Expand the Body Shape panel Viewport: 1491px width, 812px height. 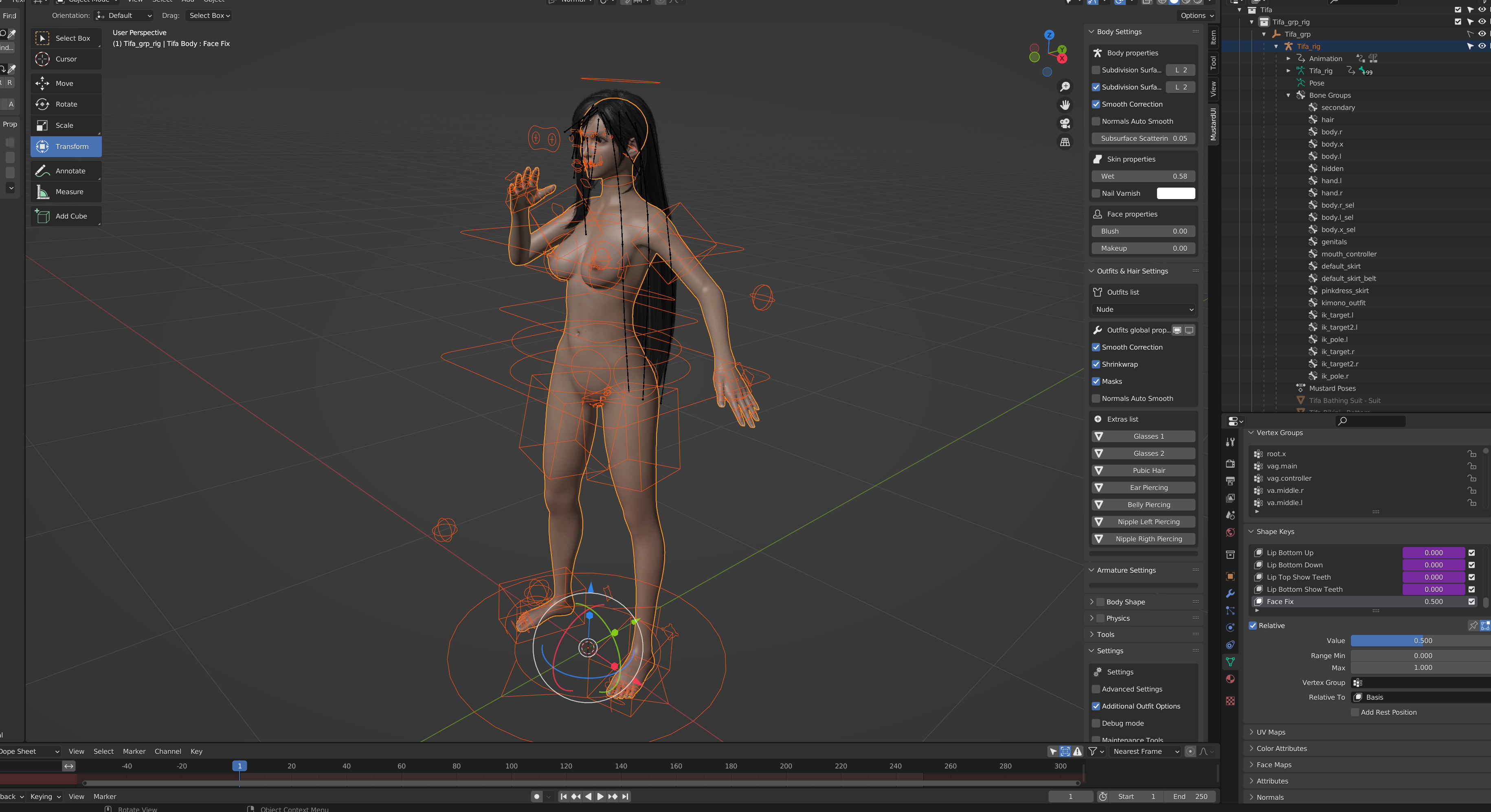click(1125, 602)
